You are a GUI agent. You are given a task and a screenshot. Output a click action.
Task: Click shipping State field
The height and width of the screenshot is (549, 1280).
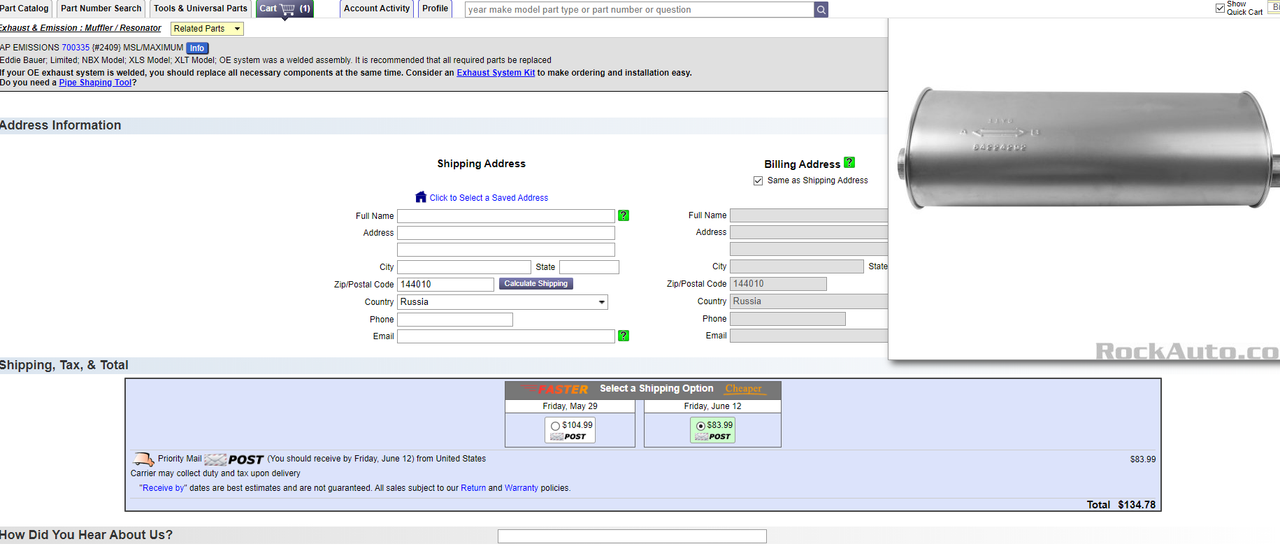(589, 267)
